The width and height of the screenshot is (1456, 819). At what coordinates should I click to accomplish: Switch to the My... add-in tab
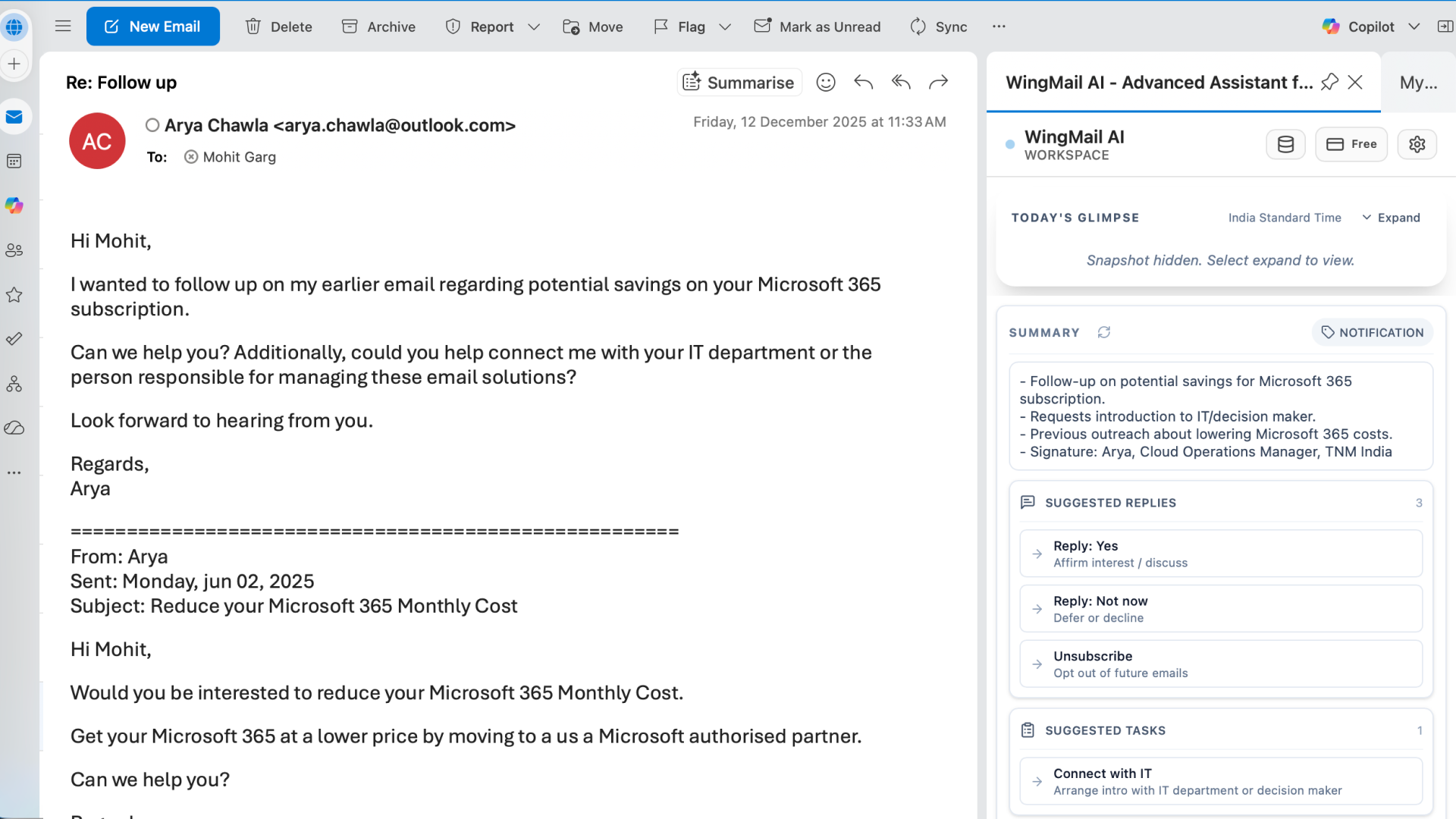[1418, 82]
